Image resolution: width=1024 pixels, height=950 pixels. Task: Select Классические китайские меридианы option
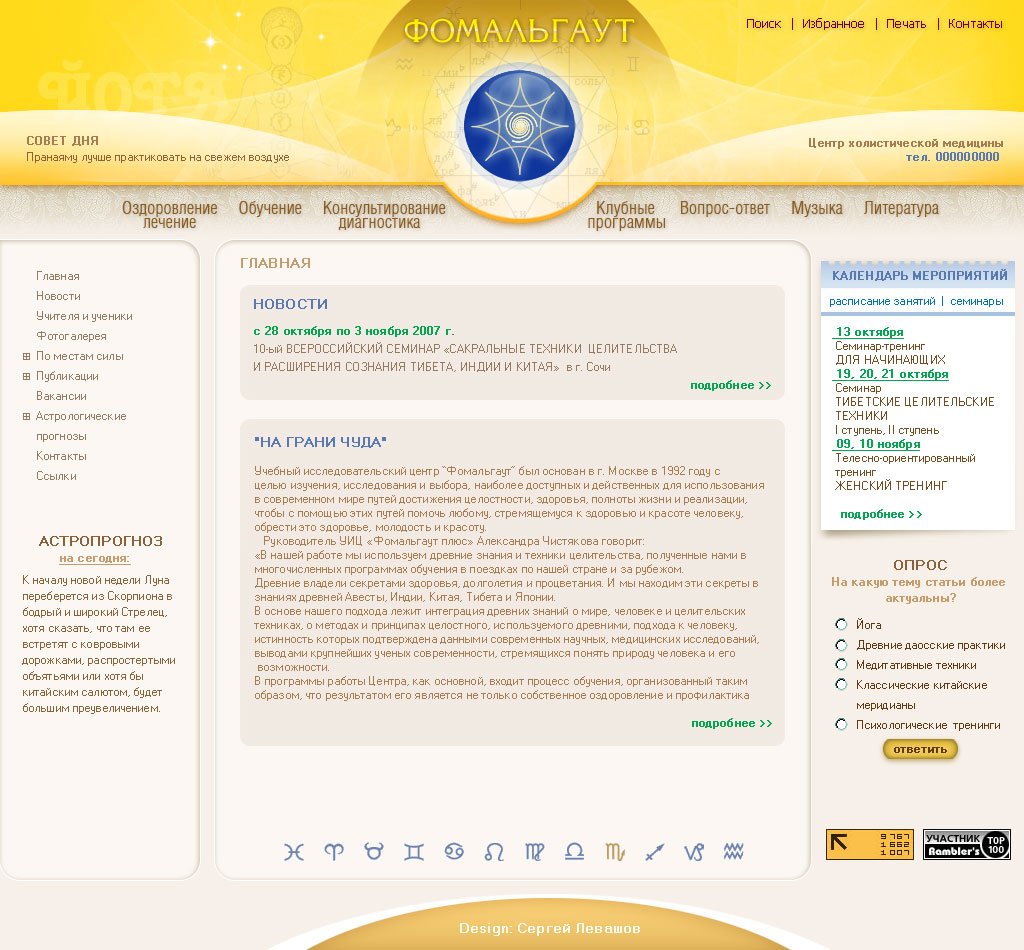point(841,684)
